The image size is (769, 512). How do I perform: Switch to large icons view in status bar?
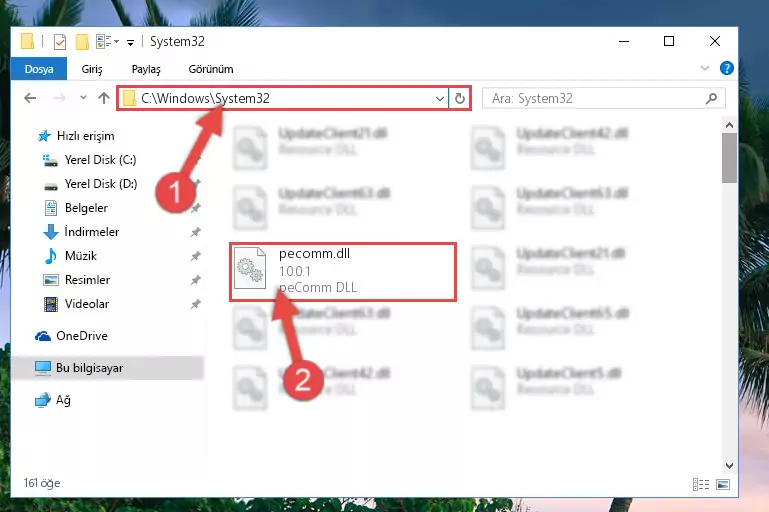pyautogui.click(x=723, y=485)
